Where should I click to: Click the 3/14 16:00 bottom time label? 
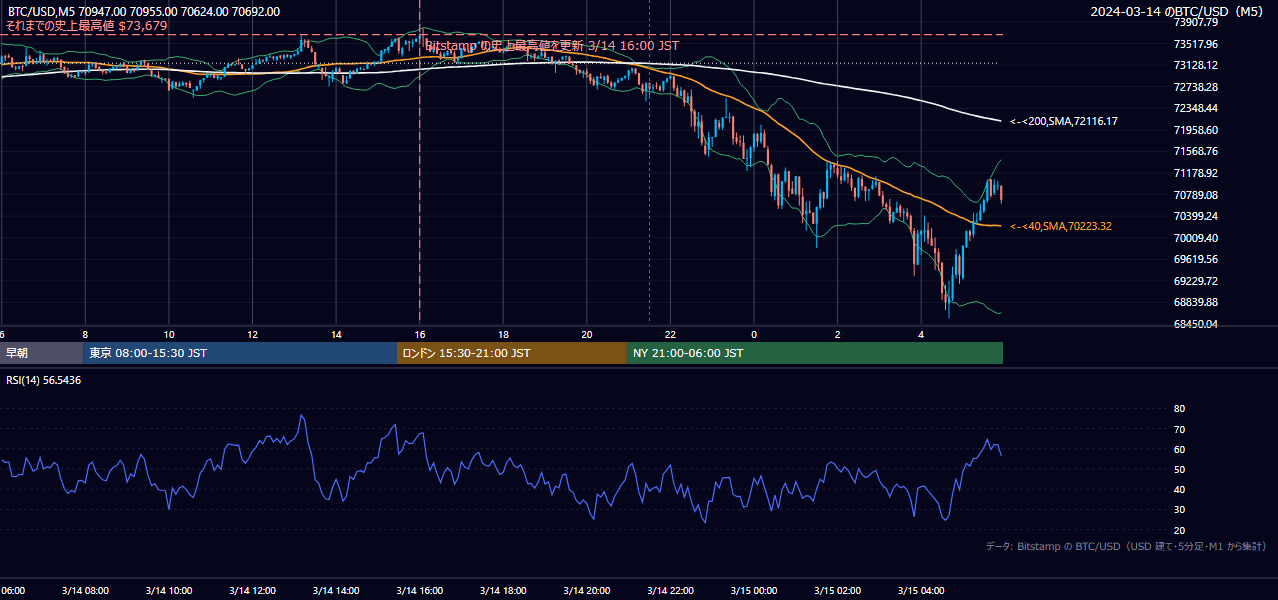419,591
